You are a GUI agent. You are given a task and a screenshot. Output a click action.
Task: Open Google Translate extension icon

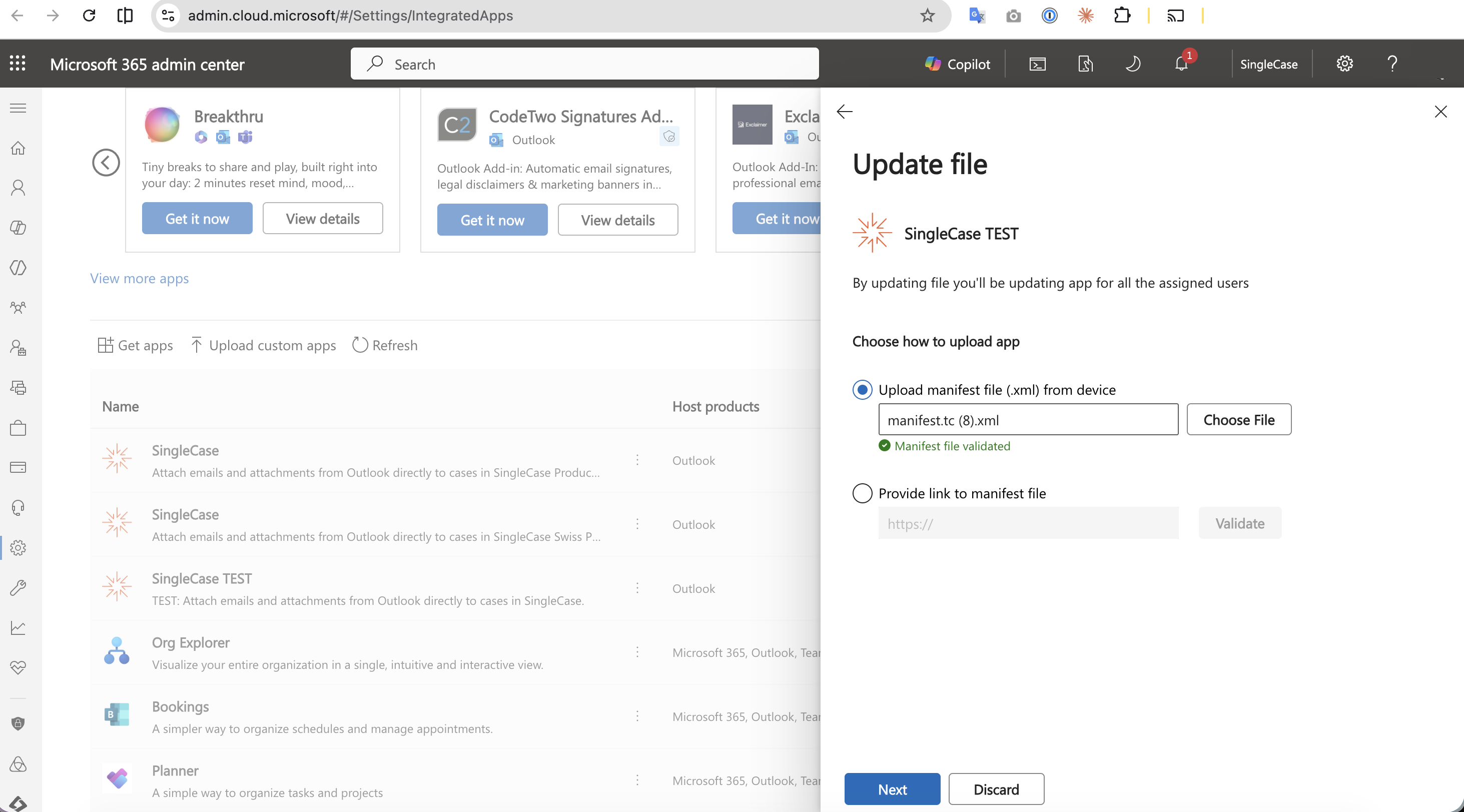(x=977, y=16)
